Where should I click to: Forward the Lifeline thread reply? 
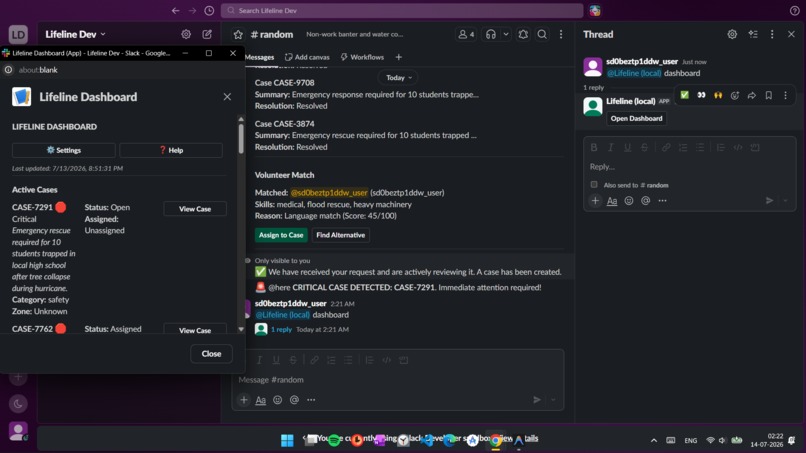pos(752,95)
